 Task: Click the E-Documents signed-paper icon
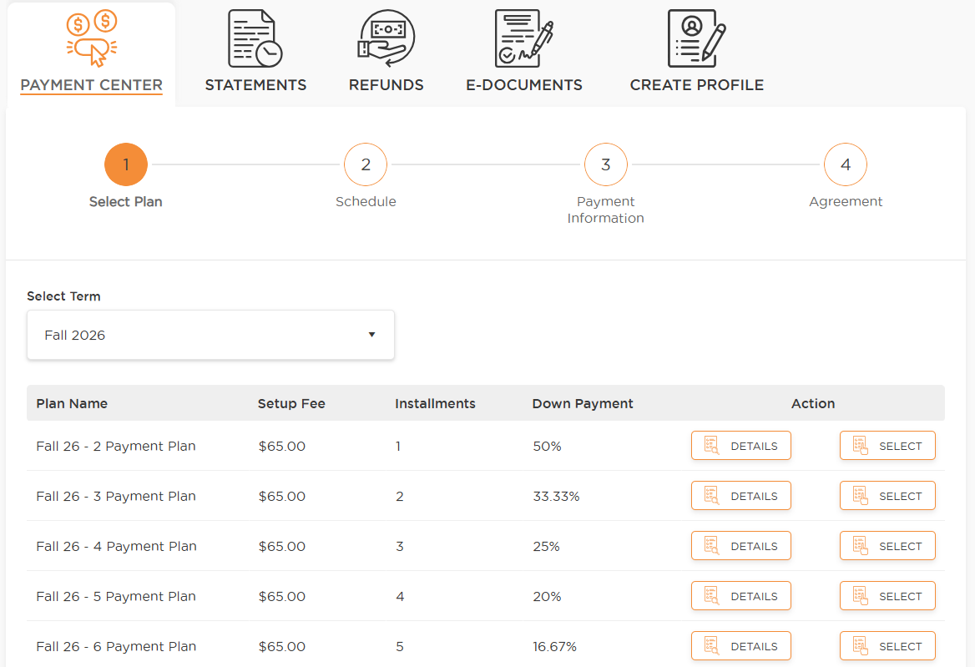(x=524, y=39)
